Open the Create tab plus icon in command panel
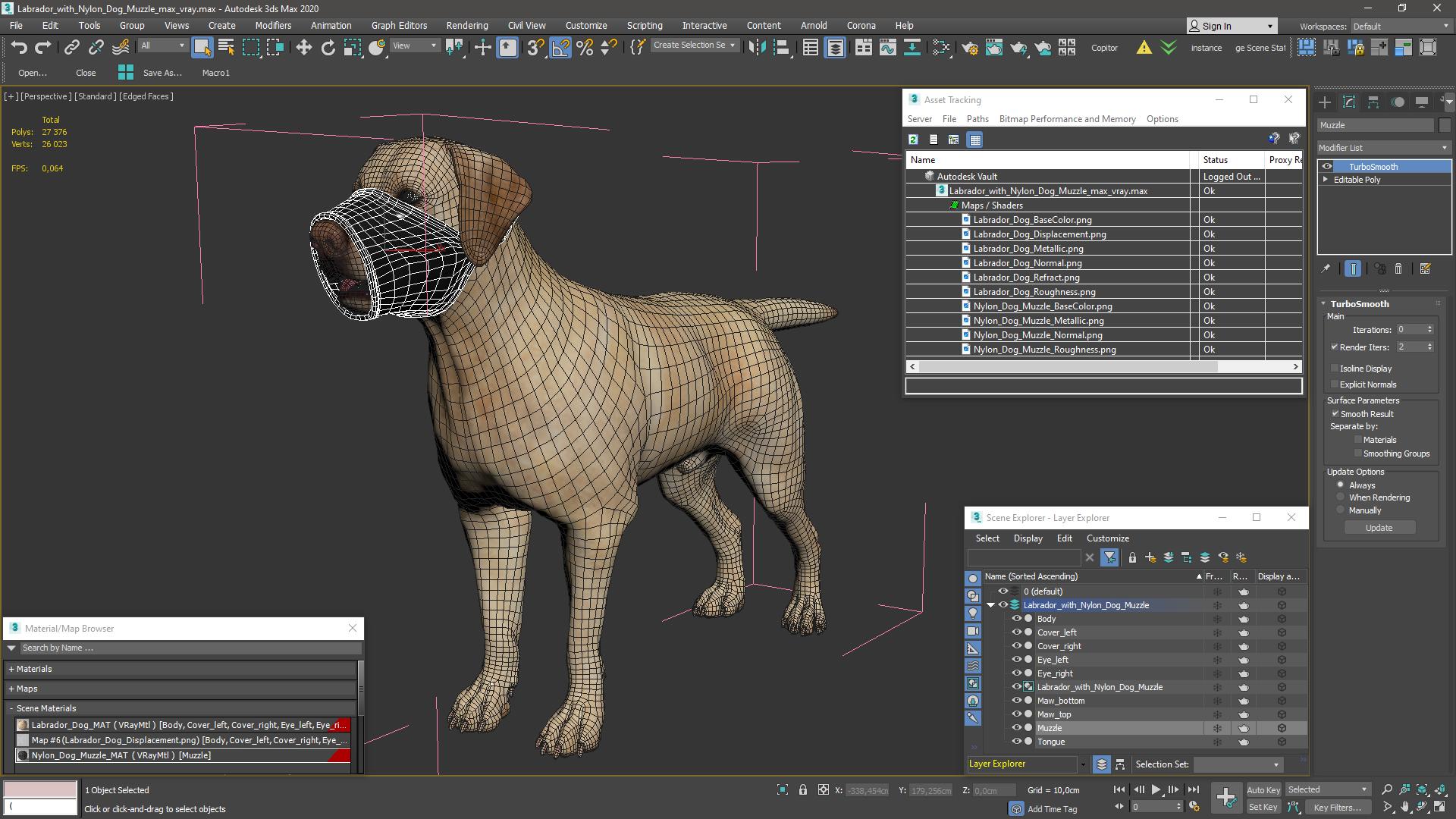 [1324, 102]
